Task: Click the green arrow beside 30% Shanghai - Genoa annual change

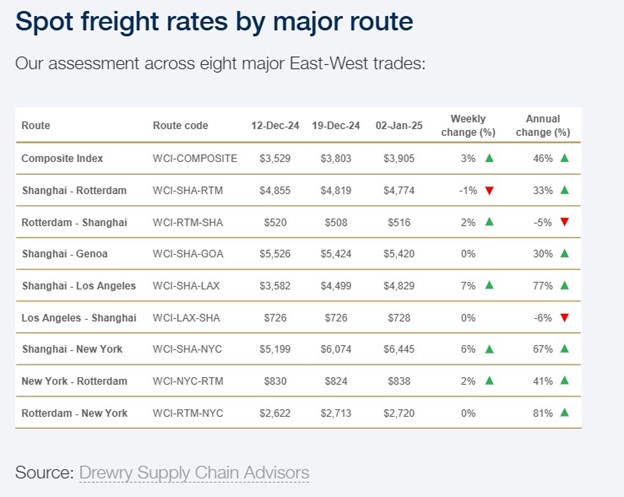Action: 565,254
